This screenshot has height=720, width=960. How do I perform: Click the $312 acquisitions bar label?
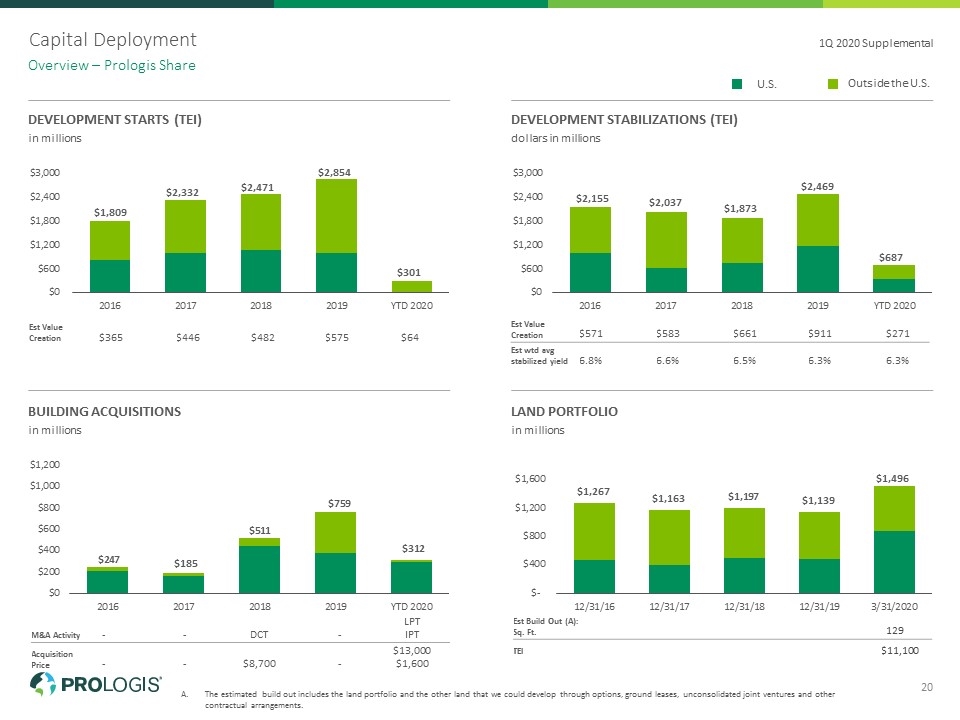click(x=413, y=549)
